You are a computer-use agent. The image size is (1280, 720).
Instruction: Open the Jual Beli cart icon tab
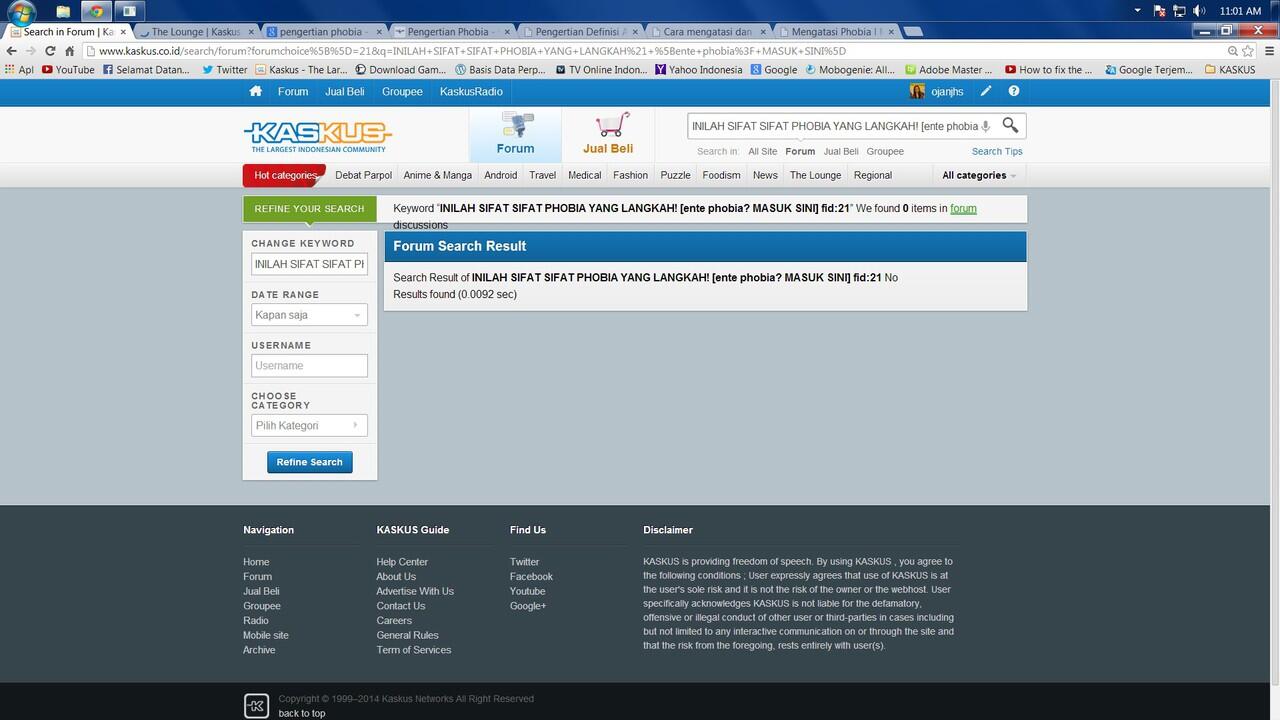[608, 133]
